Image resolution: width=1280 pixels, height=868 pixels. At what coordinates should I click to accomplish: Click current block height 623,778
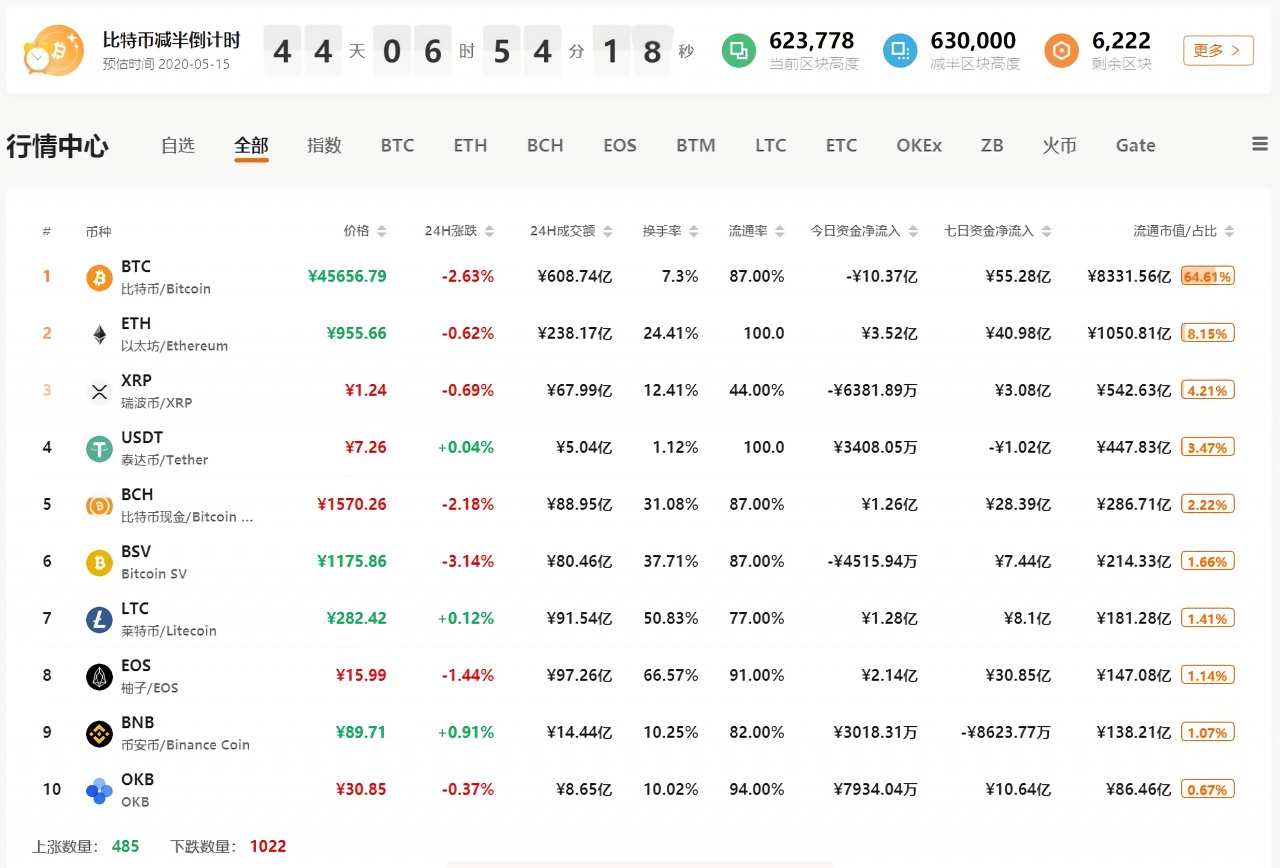(x=812, y=41)
